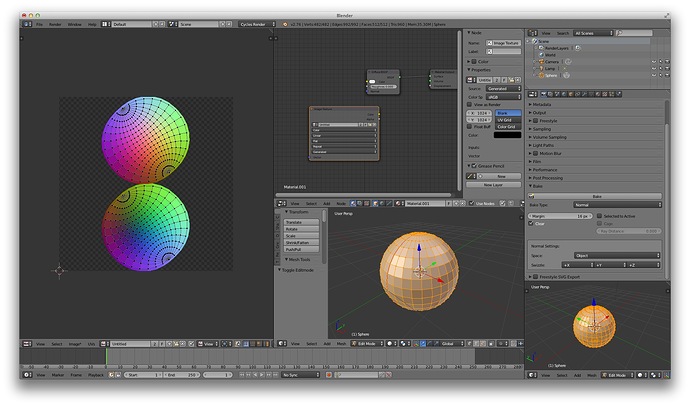
Task: Click the image datablock browse icon in Properties
Action: pos(471,80)
